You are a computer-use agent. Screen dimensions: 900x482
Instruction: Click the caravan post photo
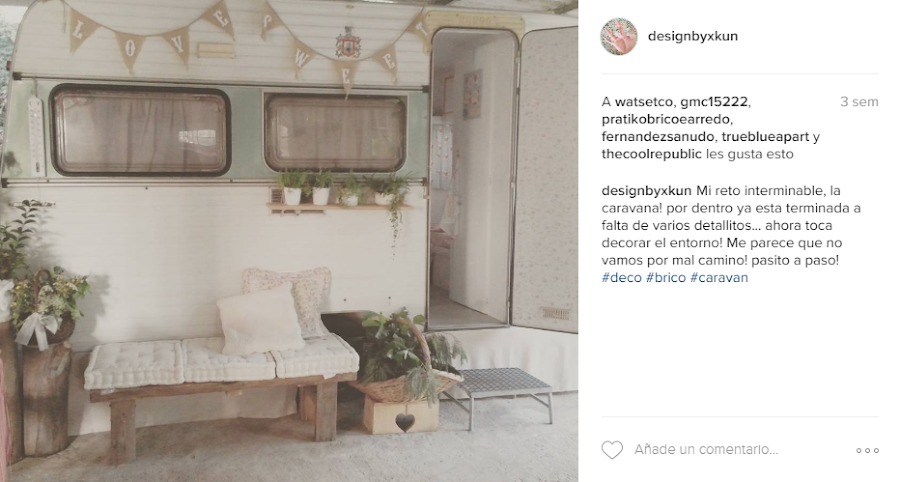[x=289, y=241]
